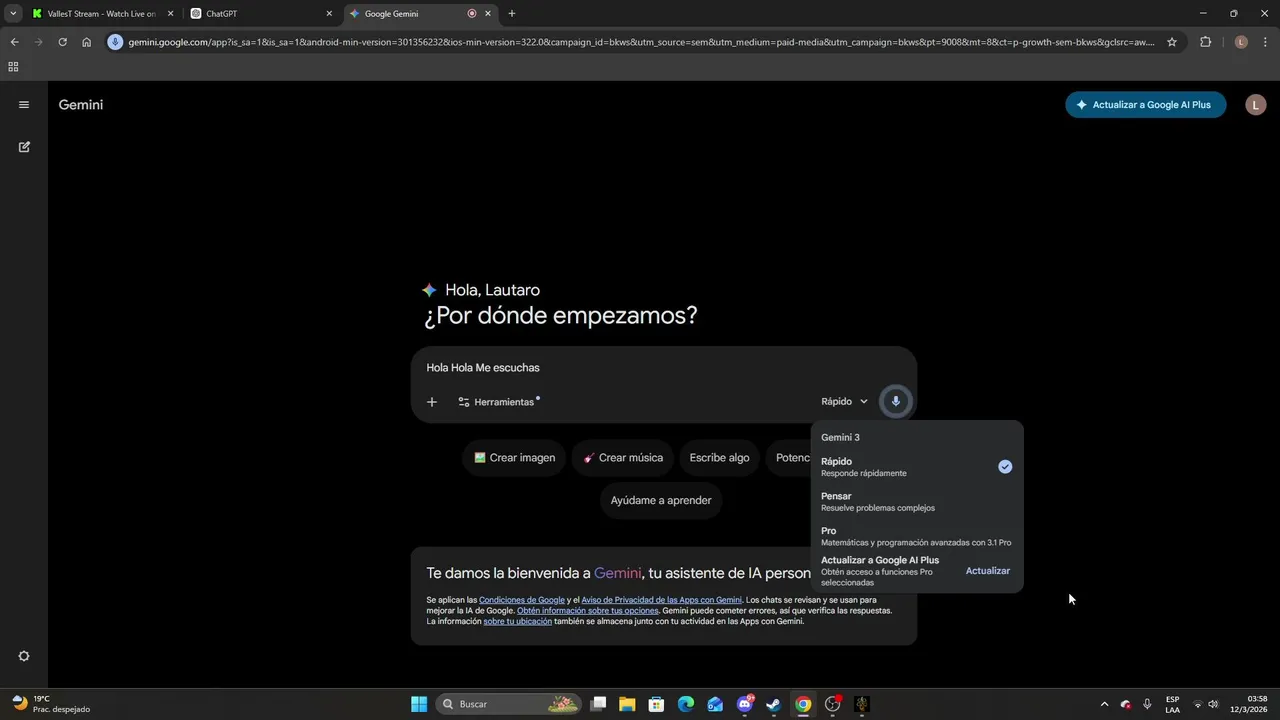Open Task View on the taskbar

point(598,704)
